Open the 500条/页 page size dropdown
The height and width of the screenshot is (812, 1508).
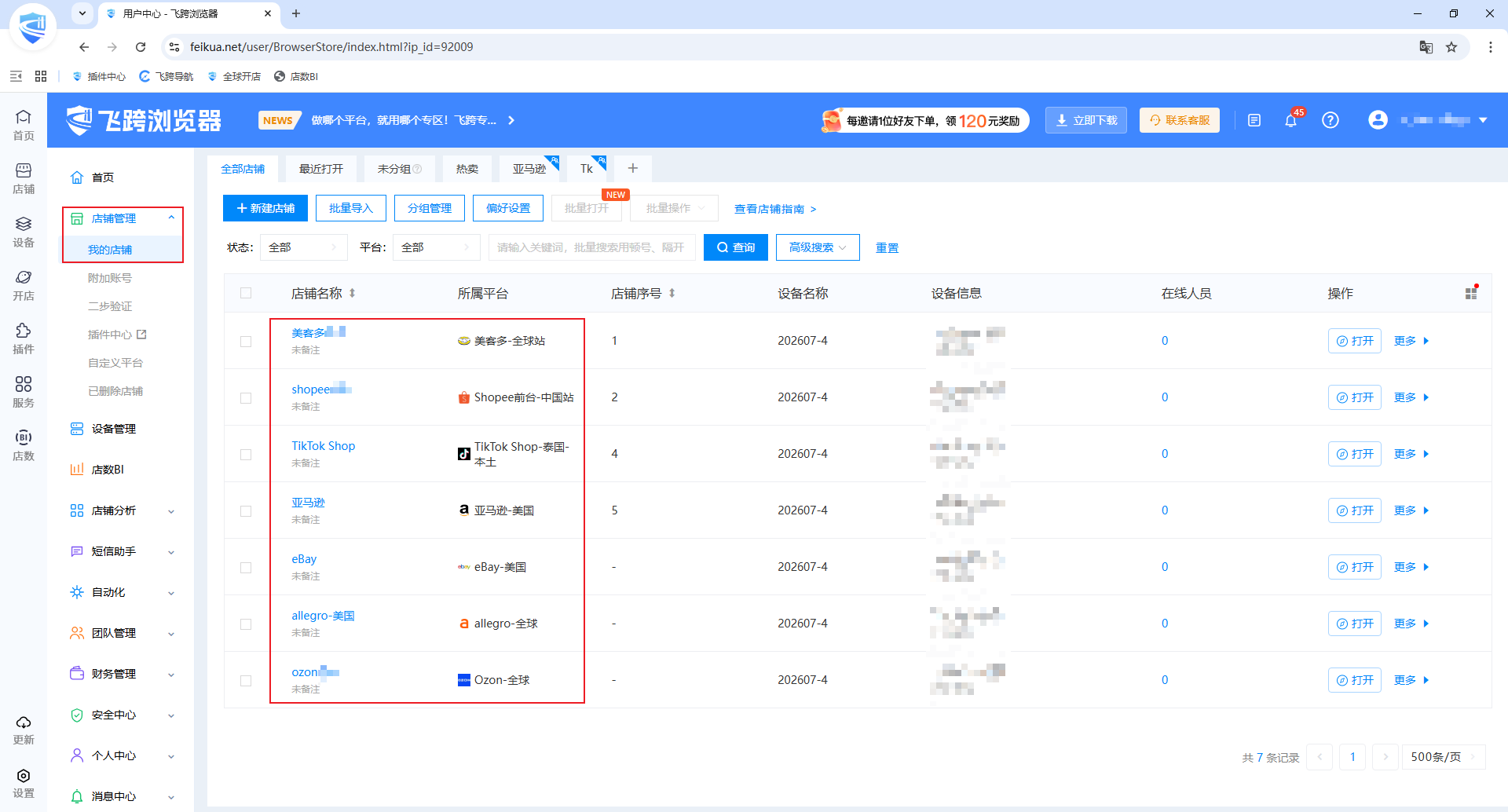pyautogui.click(x=1444, y=757)
